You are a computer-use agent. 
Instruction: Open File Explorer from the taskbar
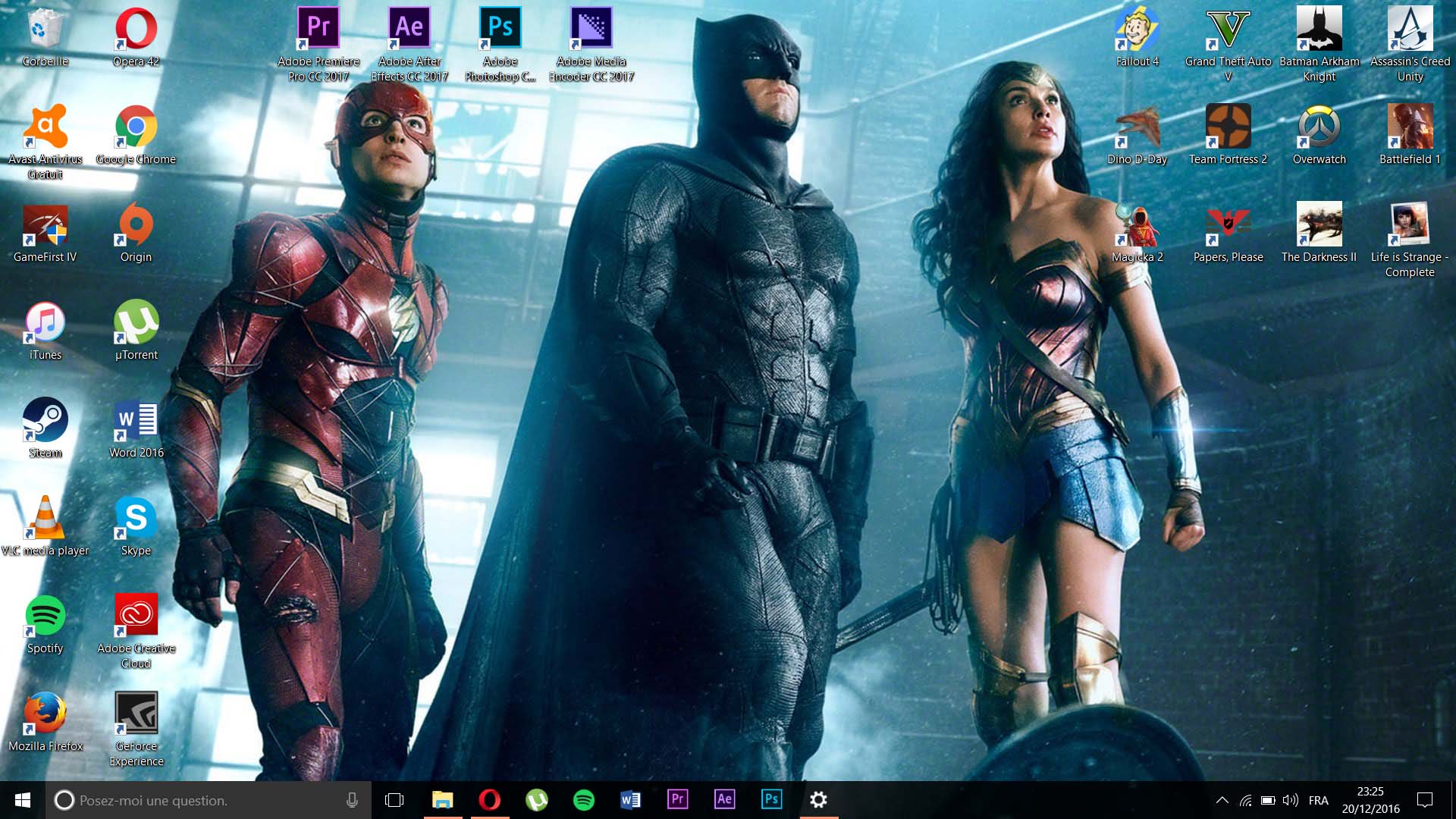pos(443,800)
